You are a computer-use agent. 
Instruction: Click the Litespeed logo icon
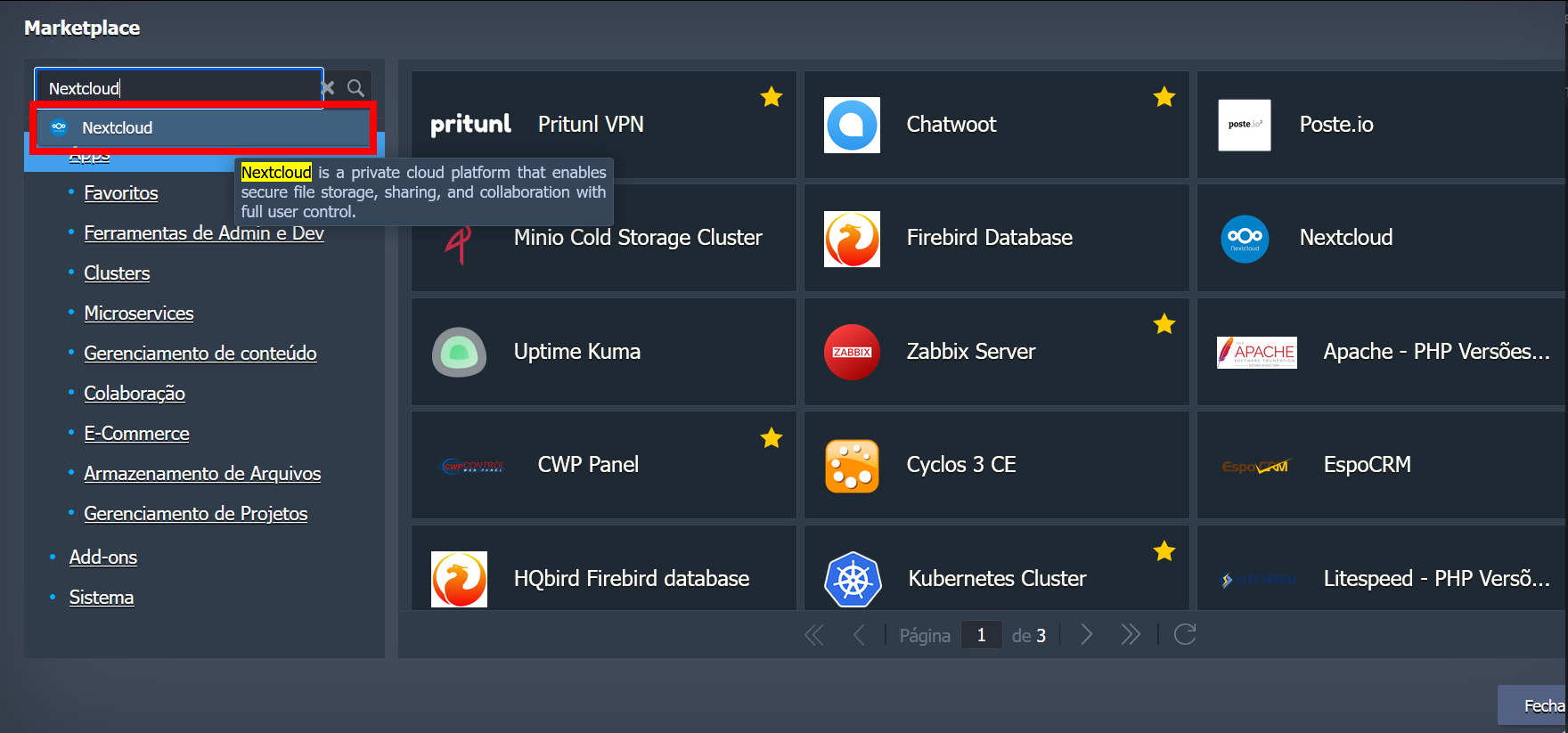coord(1257,580)
